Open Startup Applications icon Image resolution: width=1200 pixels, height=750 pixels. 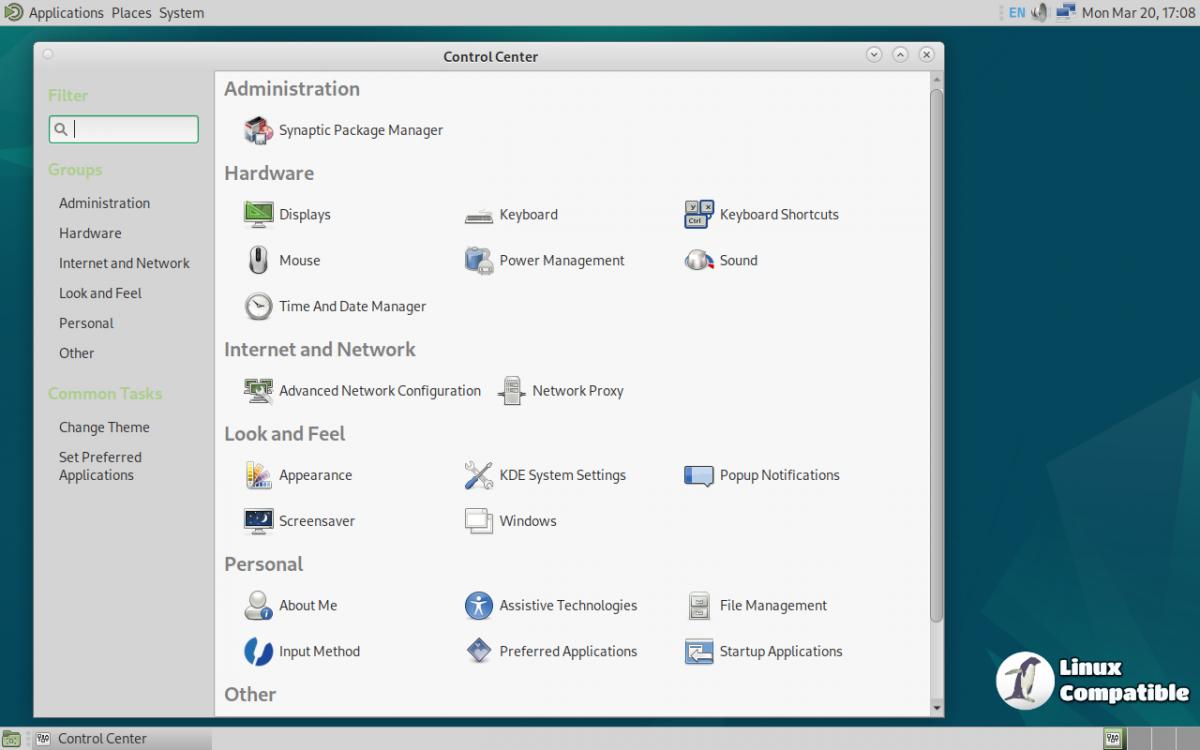(x=699, y=651)
